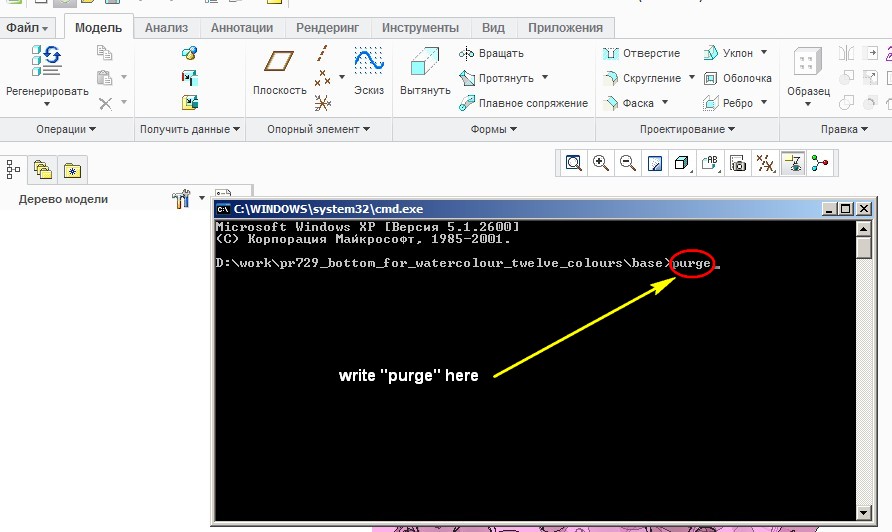
Task: Open the Протянуть dropdown arrow
Action: point(544,77)
